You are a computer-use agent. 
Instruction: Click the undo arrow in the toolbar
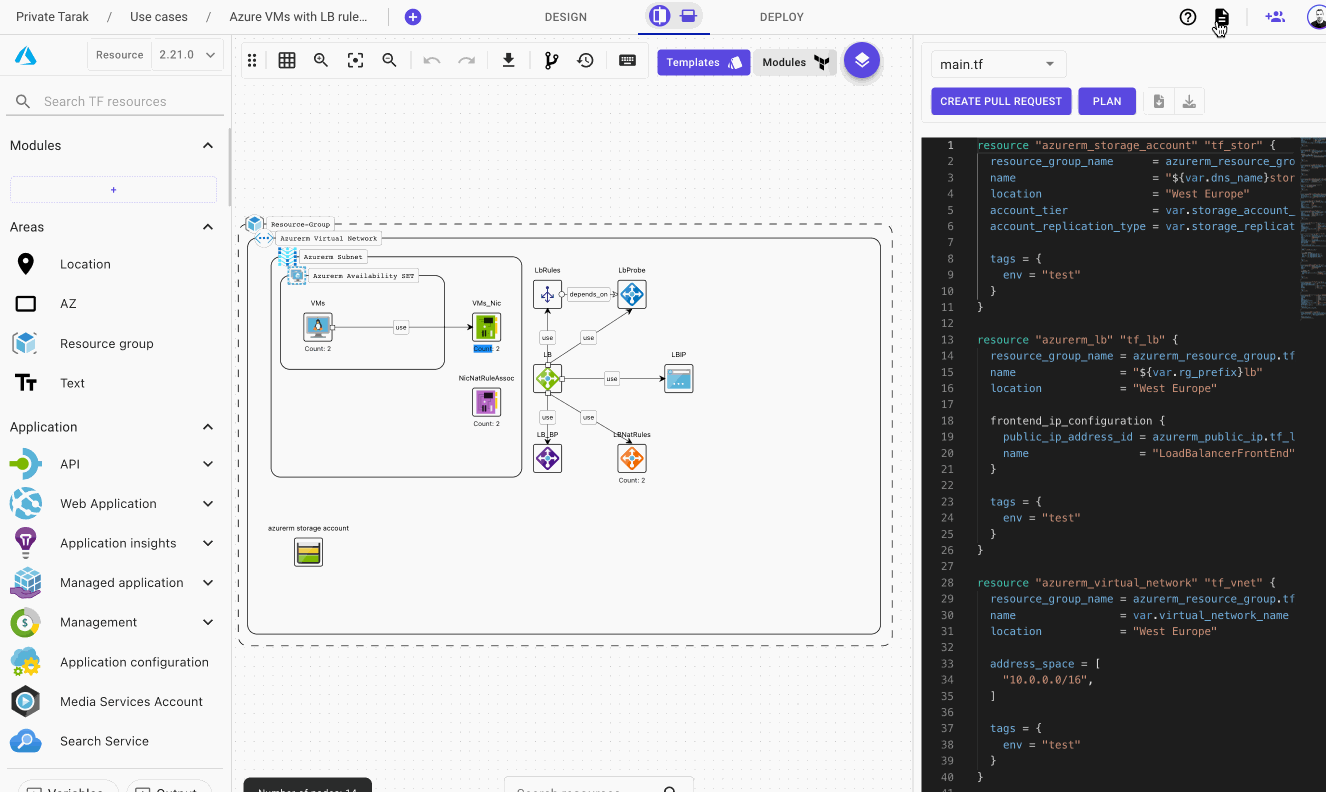pyautogui.click(x=431, y=61)
